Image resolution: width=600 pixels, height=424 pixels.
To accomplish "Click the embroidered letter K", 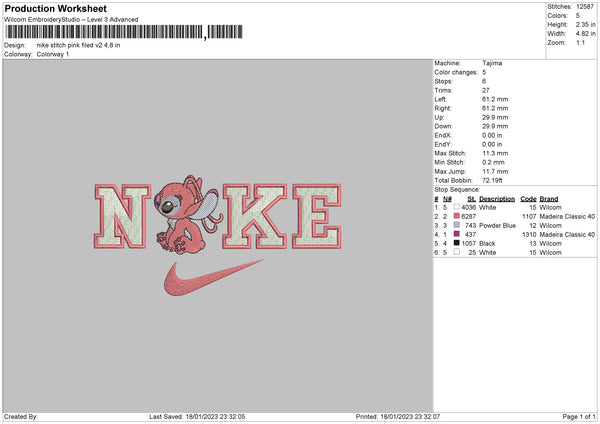I will tap(255, 217).
